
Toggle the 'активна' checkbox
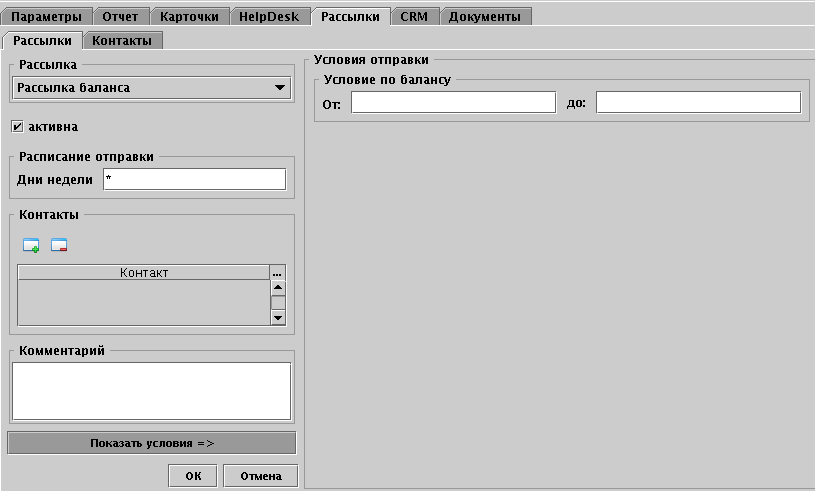coord(18,127)
